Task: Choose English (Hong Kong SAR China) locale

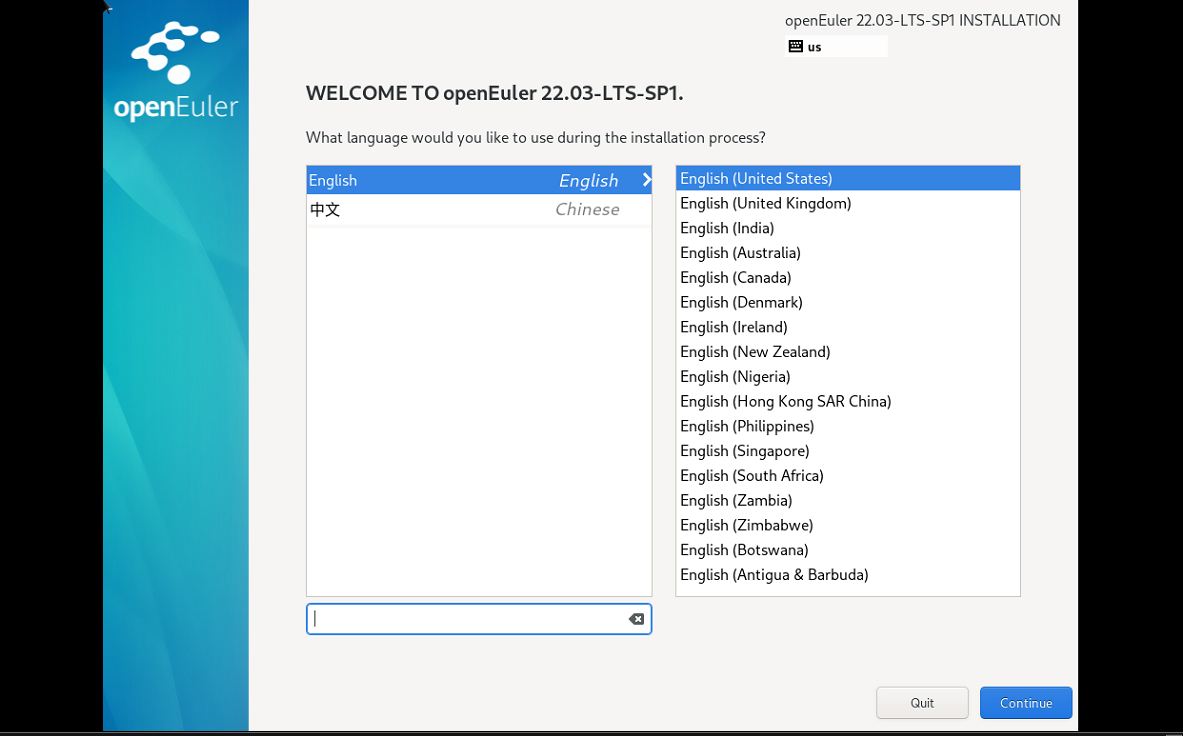Action: pos(848,402)
